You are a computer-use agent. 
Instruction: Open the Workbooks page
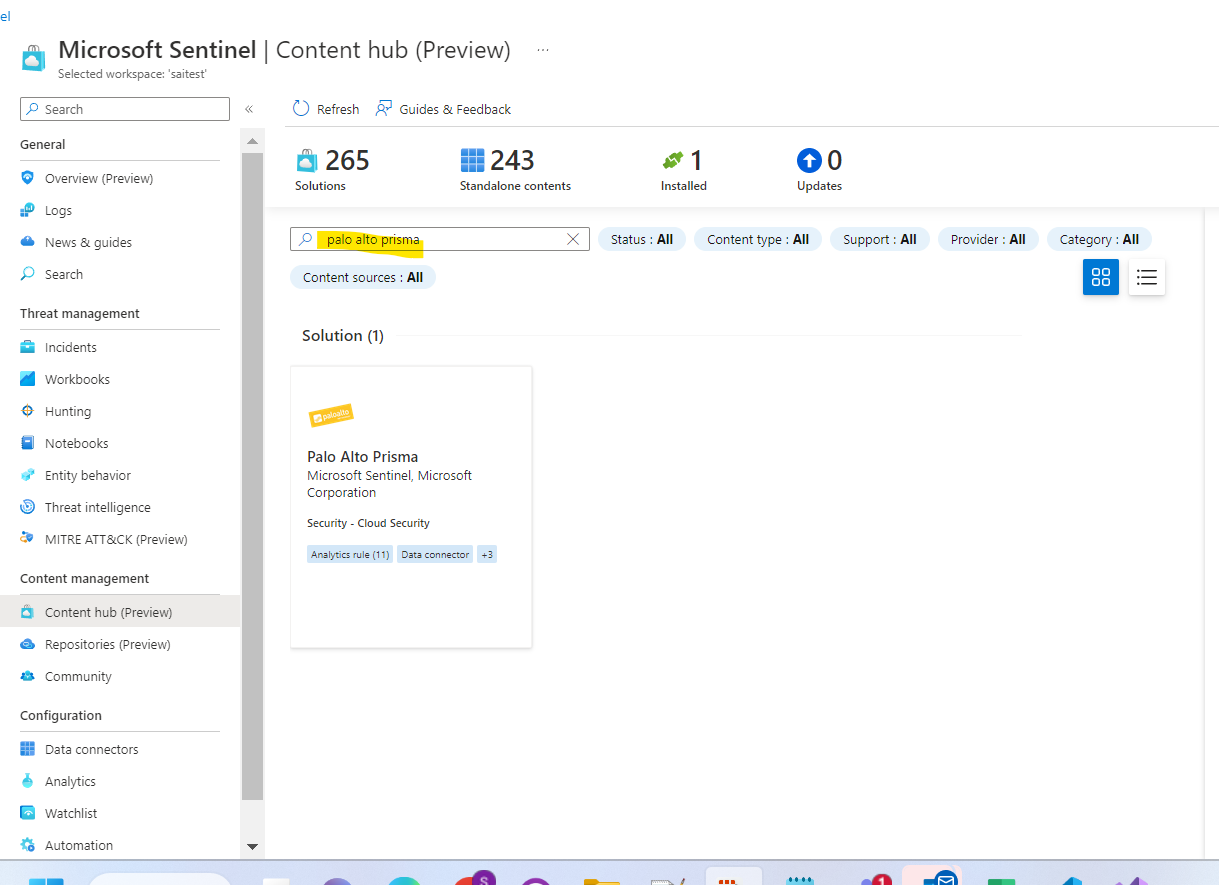(x=78, y=378)
